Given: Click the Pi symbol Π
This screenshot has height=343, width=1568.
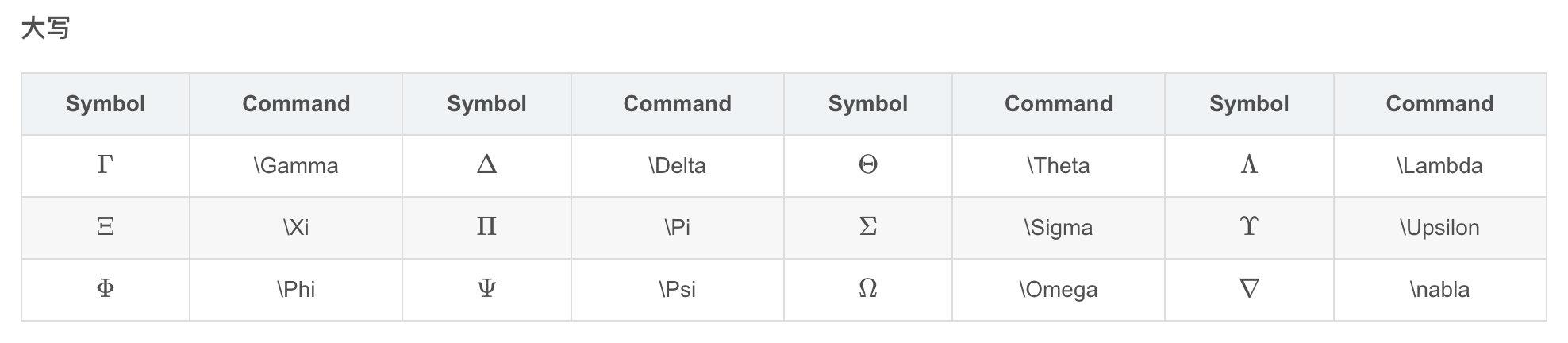Looking at the screenshot, I should pos(486,227).
